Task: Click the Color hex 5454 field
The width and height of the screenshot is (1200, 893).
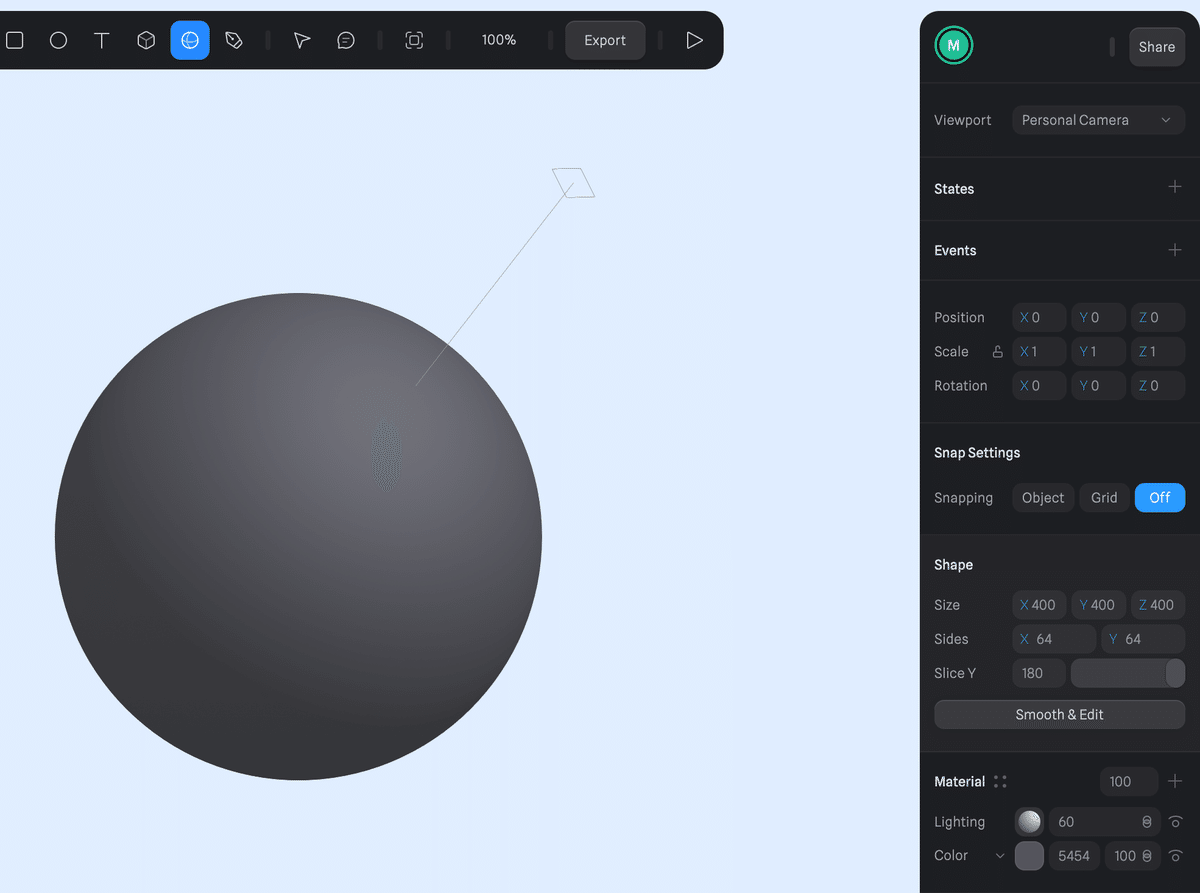Action: coord(1074,856)
